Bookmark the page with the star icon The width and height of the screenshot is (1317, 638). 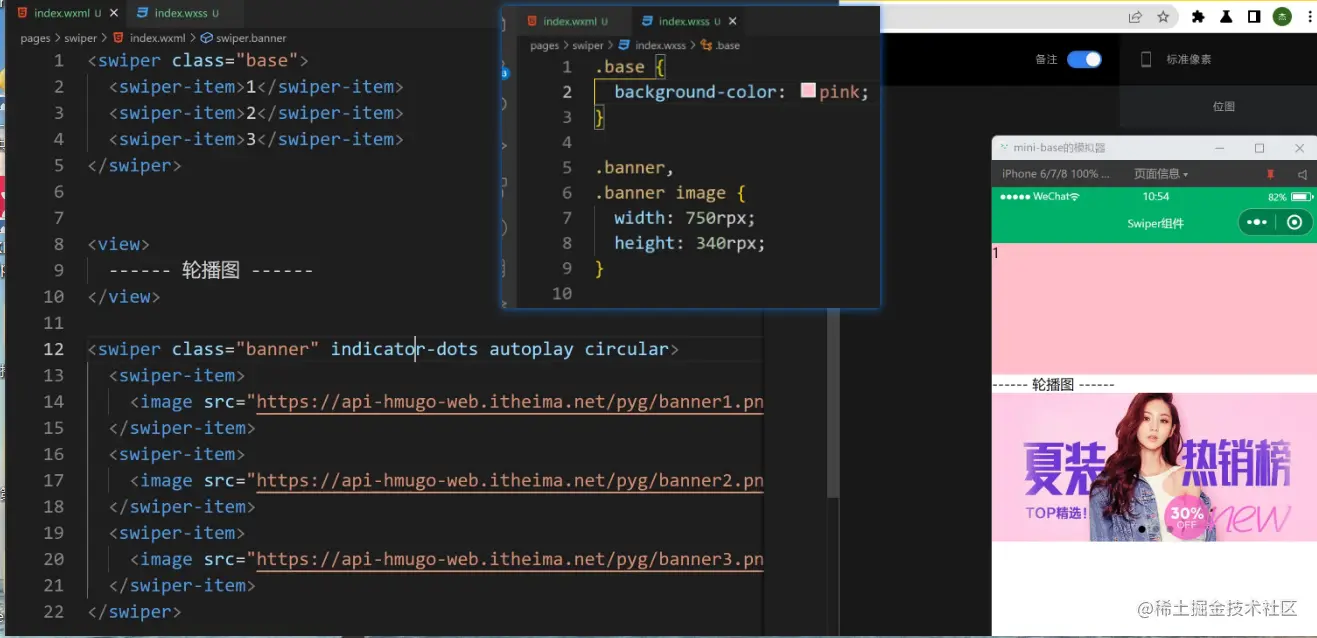1163,17
